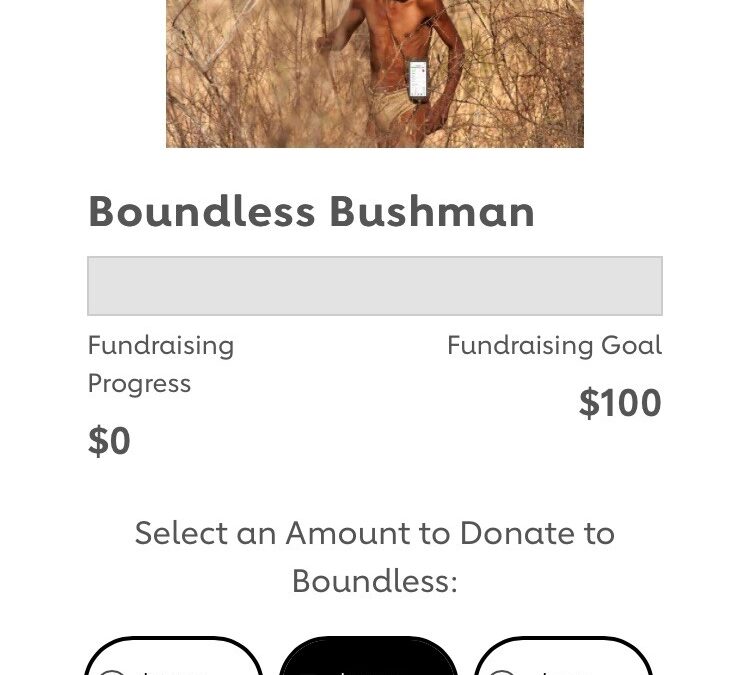Choose the black highlighted middle donation option

click(x=368, y=657)
